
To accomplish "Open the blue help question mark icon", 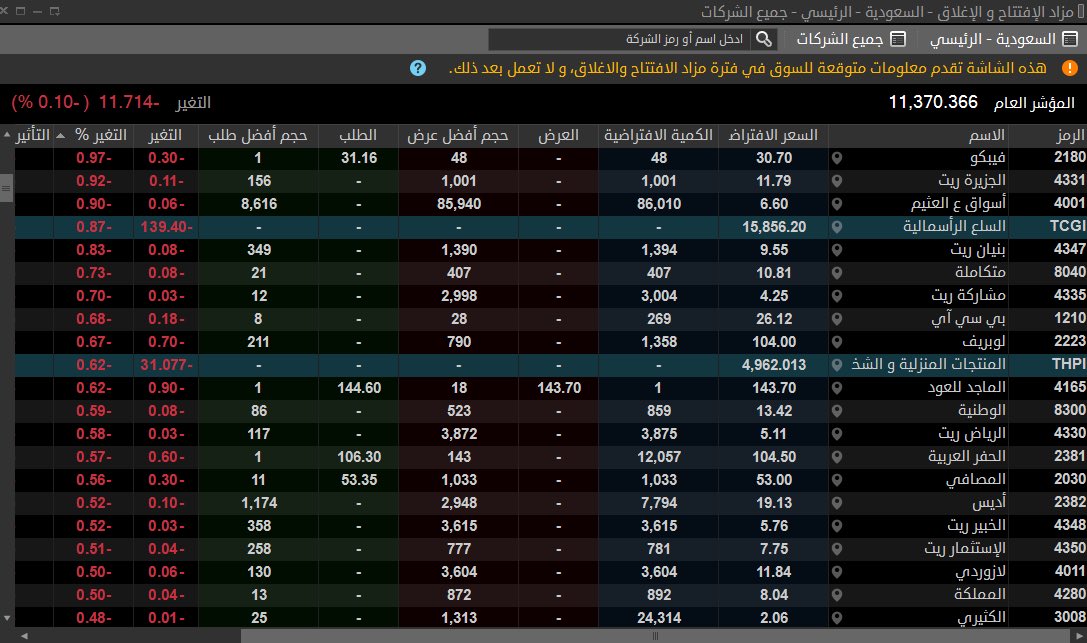I will tap(417, 68).
